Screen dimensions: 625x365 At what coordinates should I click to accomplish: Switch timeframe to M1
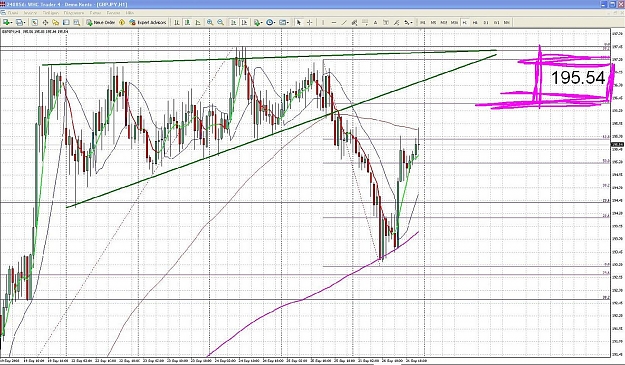coord(423,22)
